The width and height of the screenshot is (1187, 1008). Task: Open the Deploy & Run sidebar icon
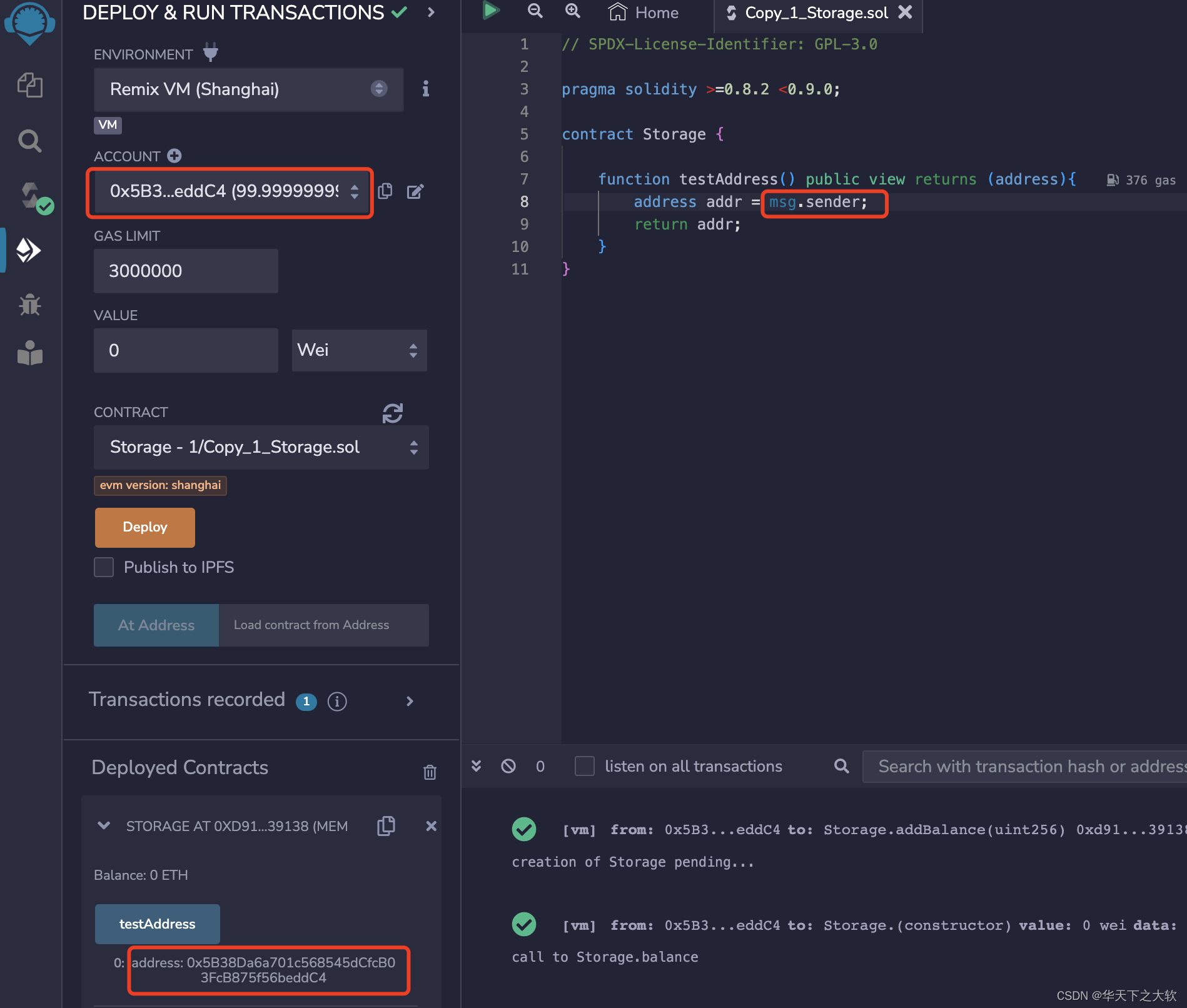[x=29, y=250]
